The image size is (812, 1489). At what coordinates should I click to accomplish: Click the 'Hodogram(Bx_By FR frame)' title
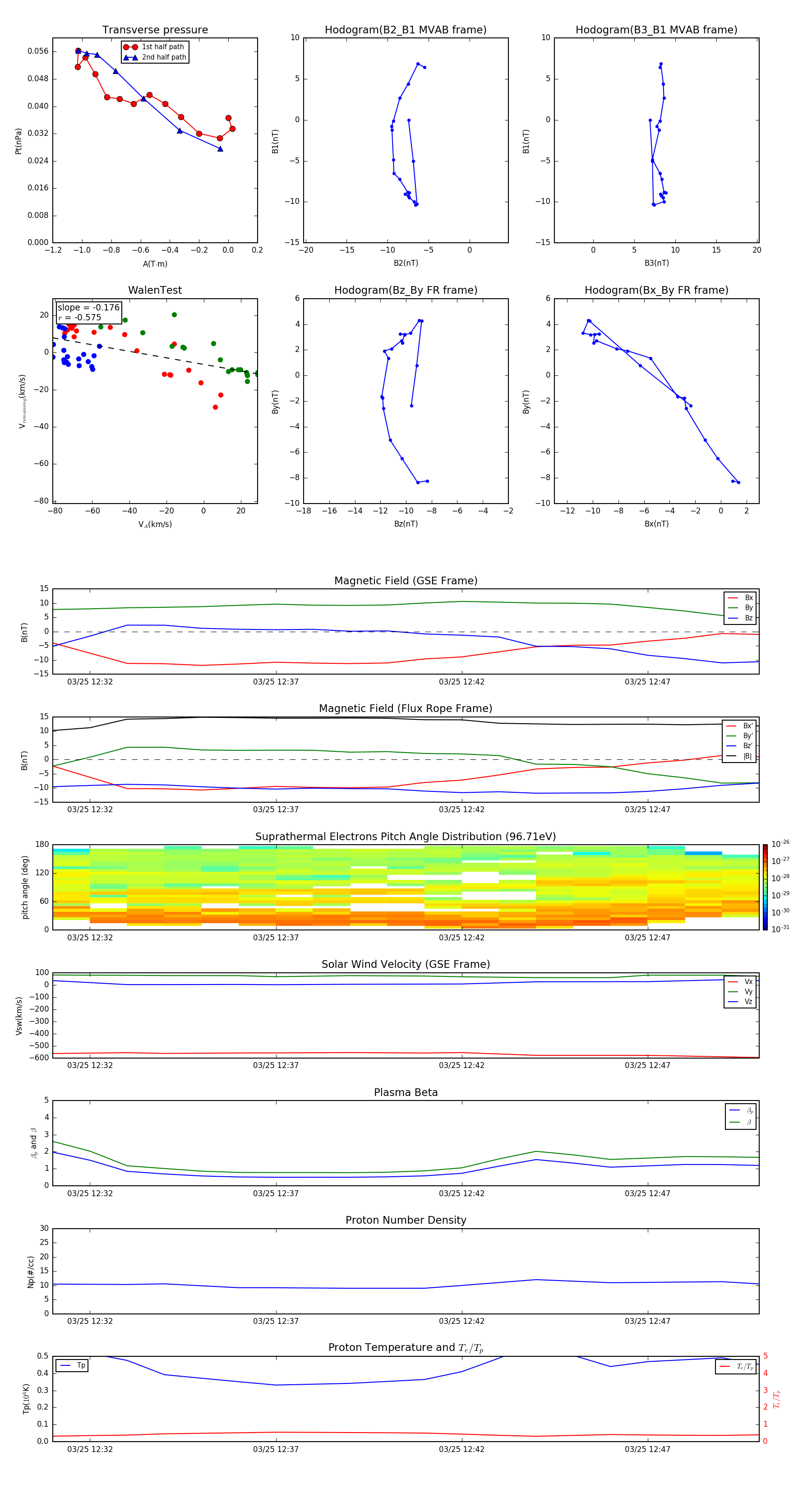656,290
